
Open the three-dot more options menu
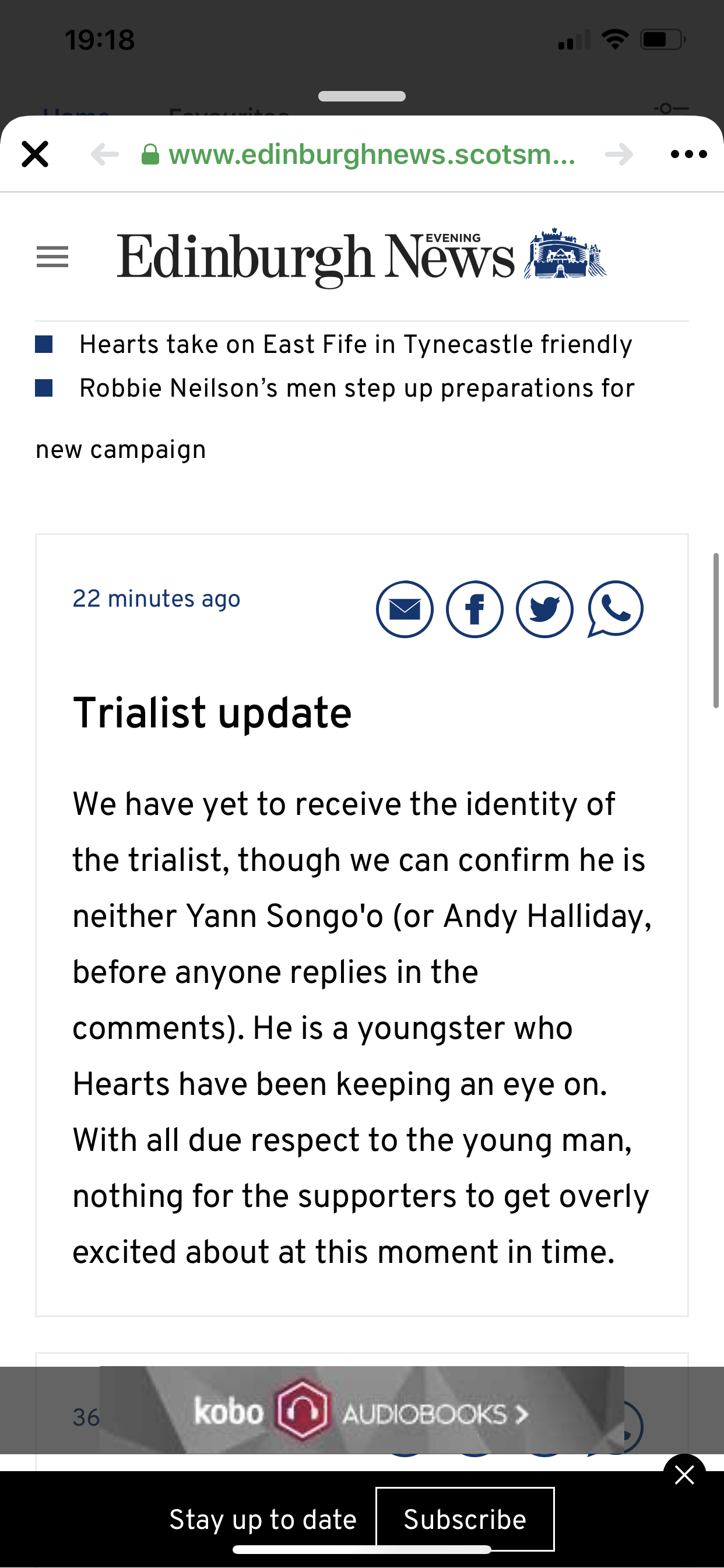click(688, 155)
